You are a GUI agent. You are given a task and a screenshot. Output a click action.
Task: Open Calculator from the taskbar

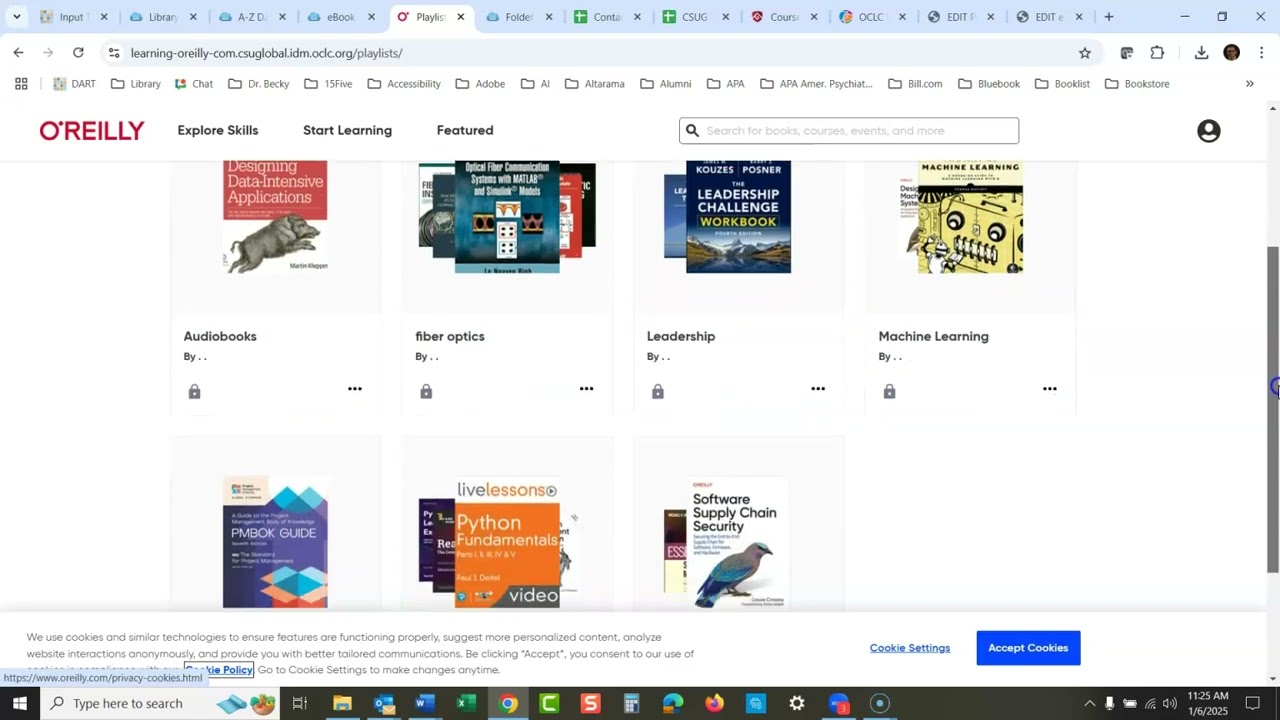pyautogui.click(x=631, y=704)
